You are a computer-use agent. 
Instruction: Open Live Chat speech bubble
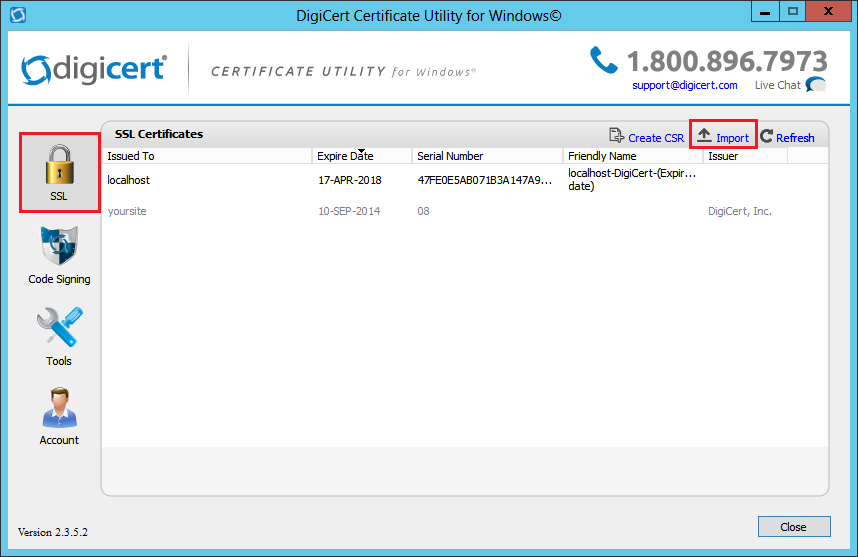coord(816,85)
